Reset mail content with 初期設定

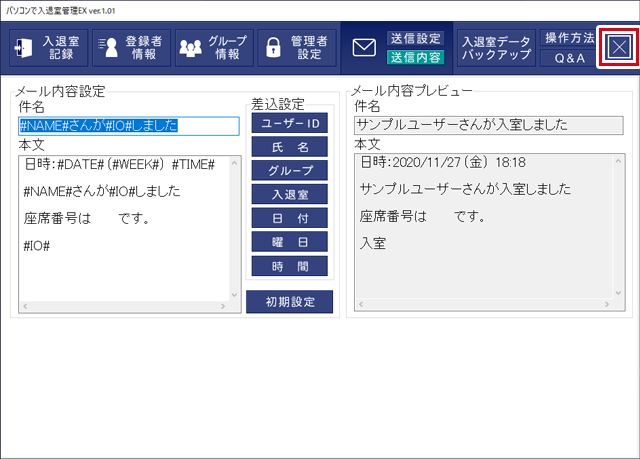pyautogui.click(x=290, y=302)
